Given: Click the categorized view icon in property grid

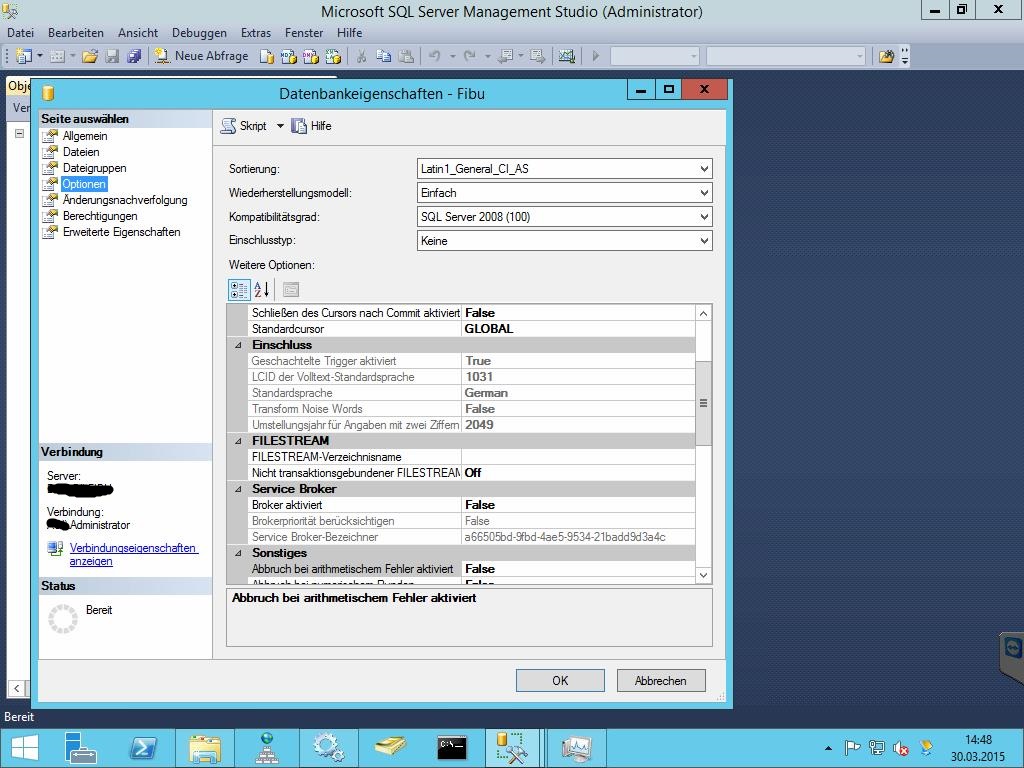Looking at the screenshot, I should pos(239,289).
